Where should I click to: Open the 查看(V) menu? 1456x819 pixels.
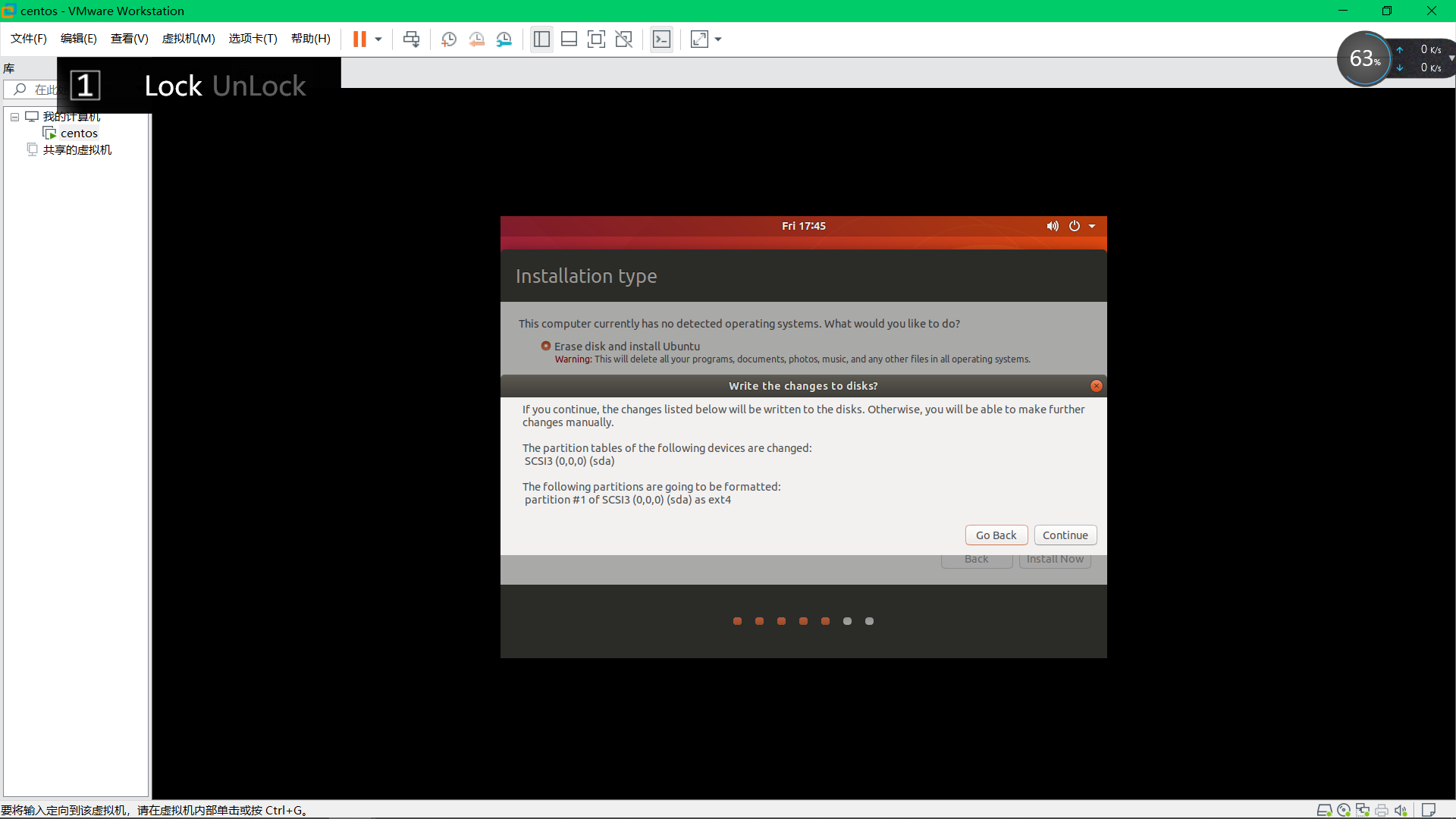[129, 39]
